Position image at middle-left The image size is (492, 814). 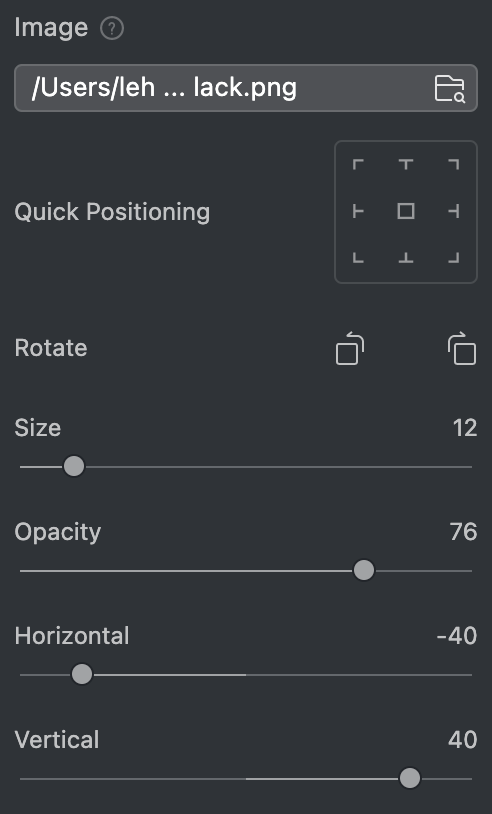(358, 211)
